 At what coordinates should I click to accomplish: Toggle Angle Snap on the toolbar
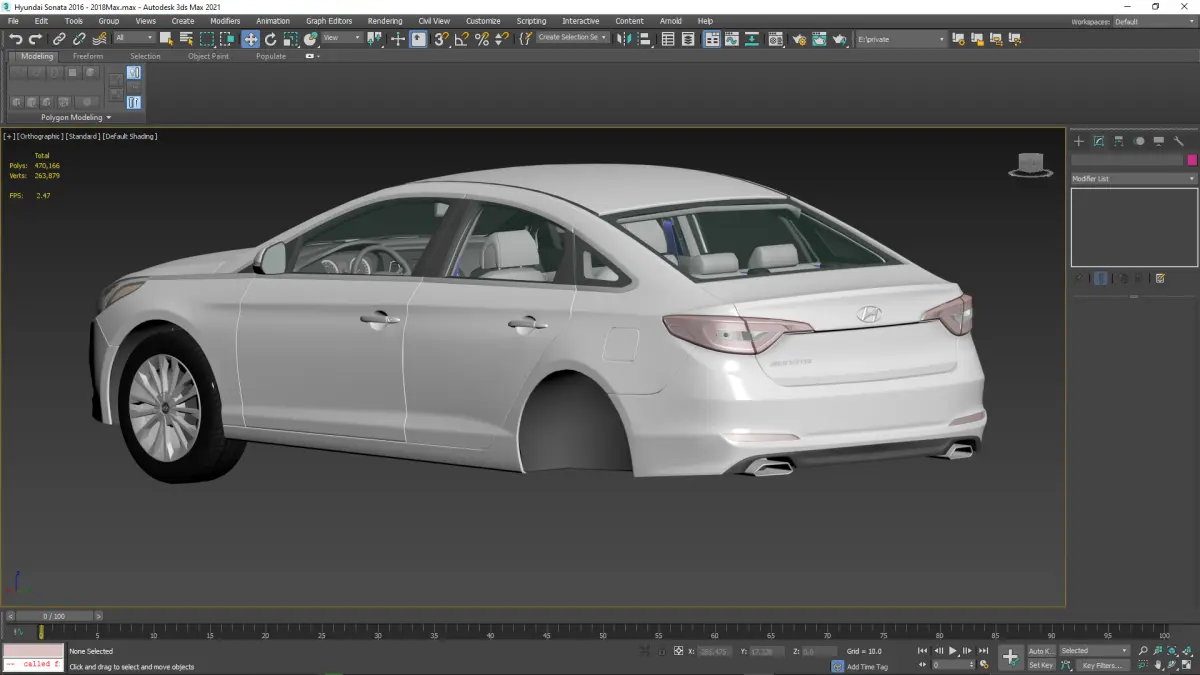(x=461, y=39)
